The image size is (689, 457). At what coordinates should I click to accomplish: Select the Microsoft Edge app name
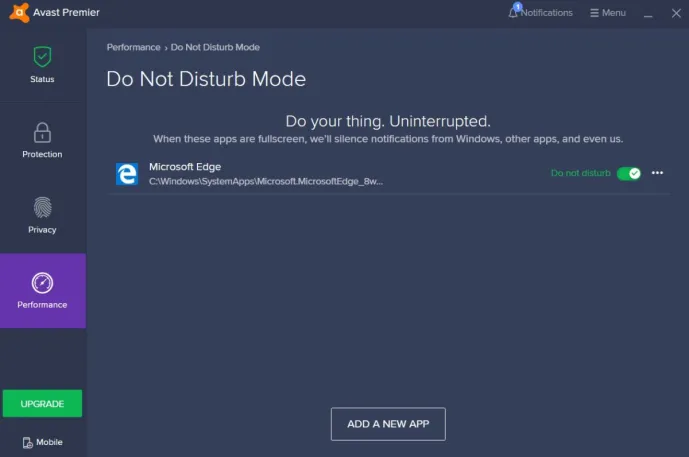(185, 167)
